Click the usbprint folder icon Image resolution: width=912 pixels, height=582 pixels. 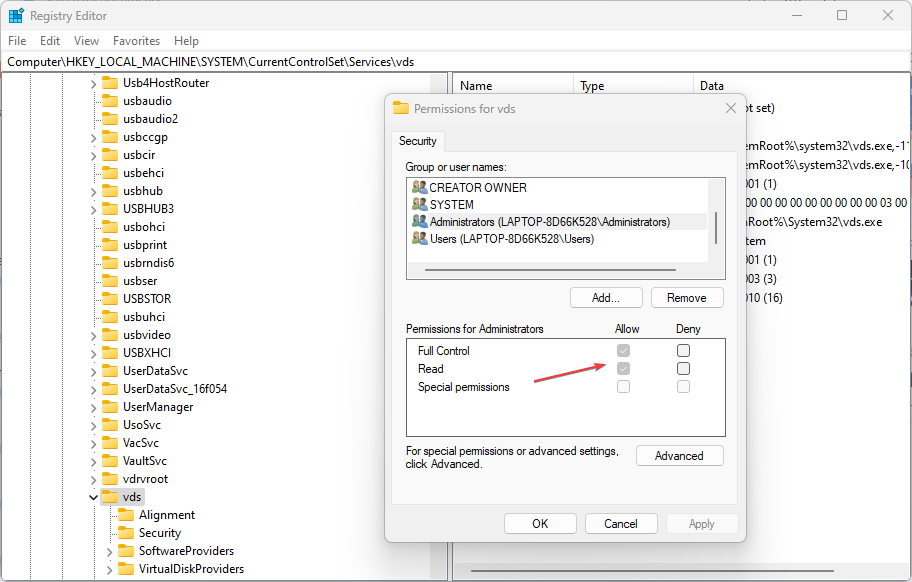click(x=110, y=245)
